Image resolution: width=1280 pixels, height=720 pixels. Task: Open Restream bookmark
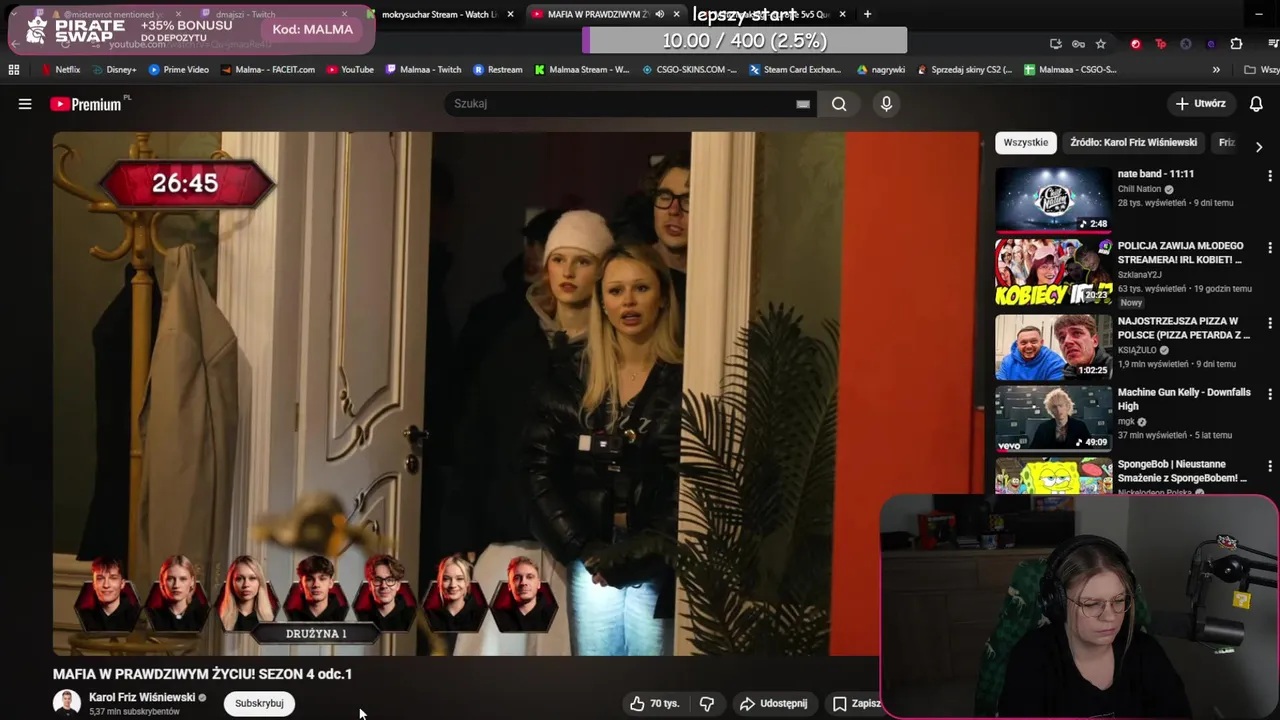point(498,70)
